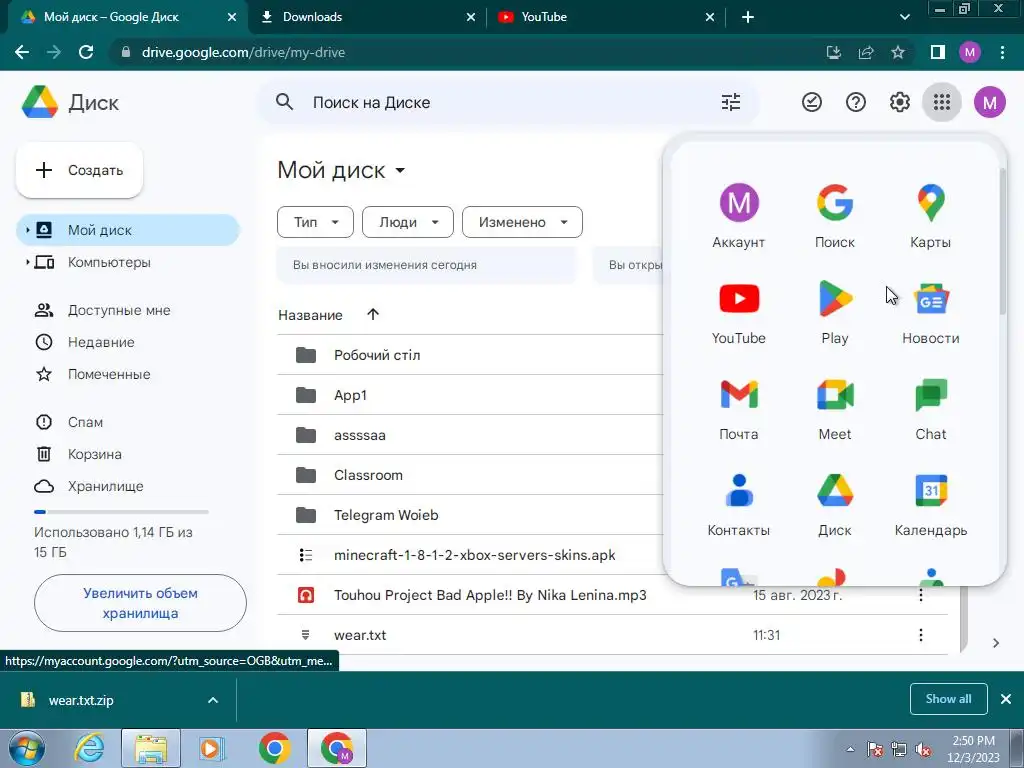Open Gmail (Почта) from the apps grid
This screenshot has height=768, width=1024.
tap(739, 408)
